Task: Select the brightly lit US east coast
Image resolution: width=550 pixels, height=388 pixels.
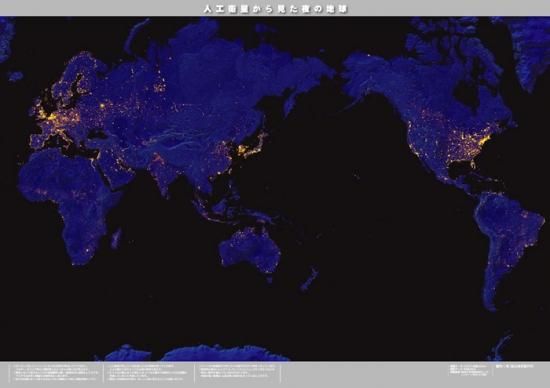Action: [x=482, y=142]
